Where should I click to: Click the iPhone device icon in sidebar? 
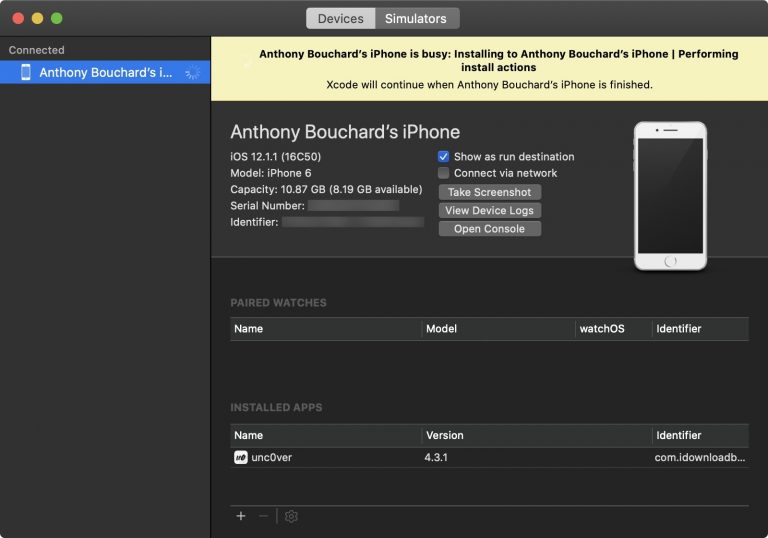(x=26, y=72)
